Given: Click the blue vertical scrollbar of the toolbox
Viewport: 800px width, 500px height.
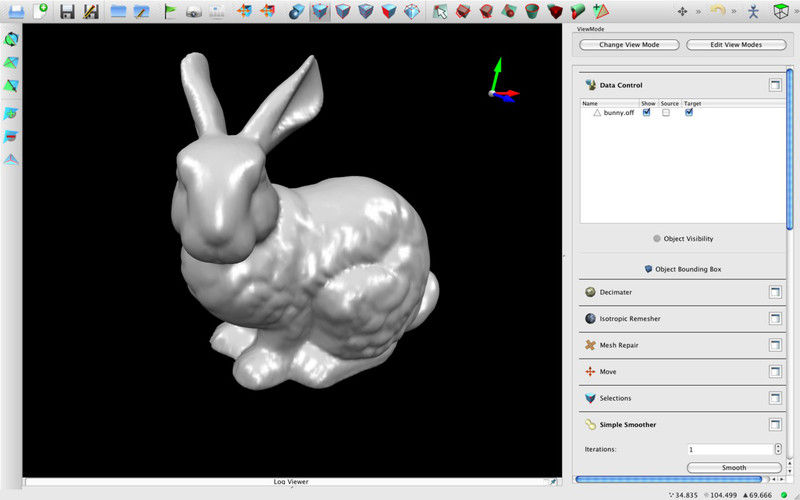Looking at the screenshot, I should click(790, 149).
